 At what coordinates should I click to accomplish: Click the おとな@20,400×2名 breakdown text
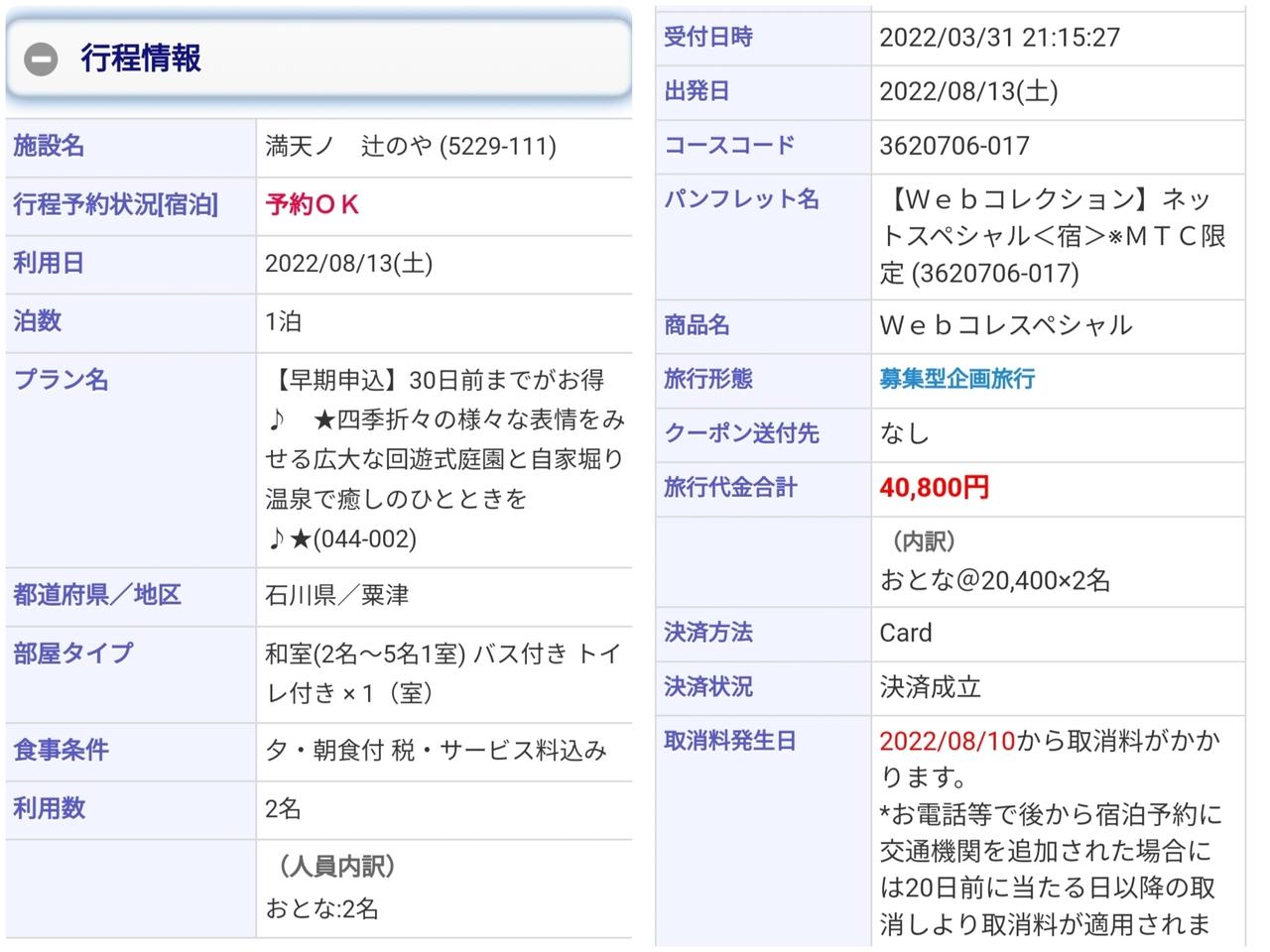coord(994,580)
